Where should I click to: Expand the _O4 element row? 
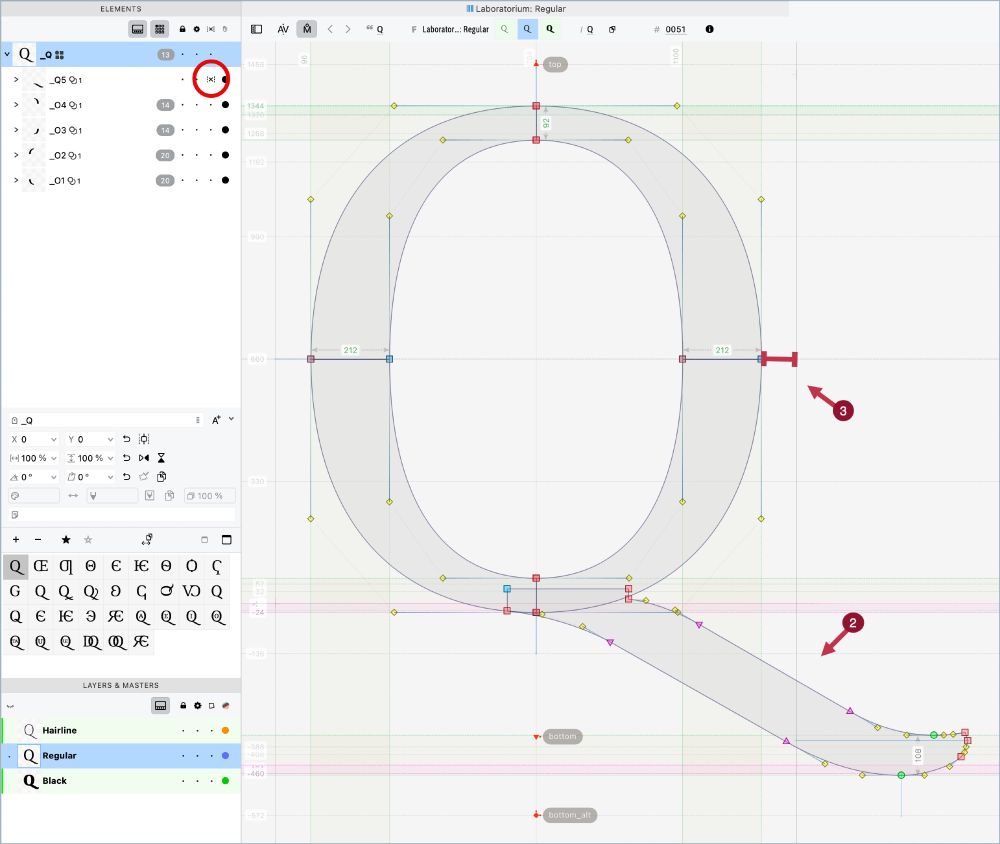coord(16,105)
